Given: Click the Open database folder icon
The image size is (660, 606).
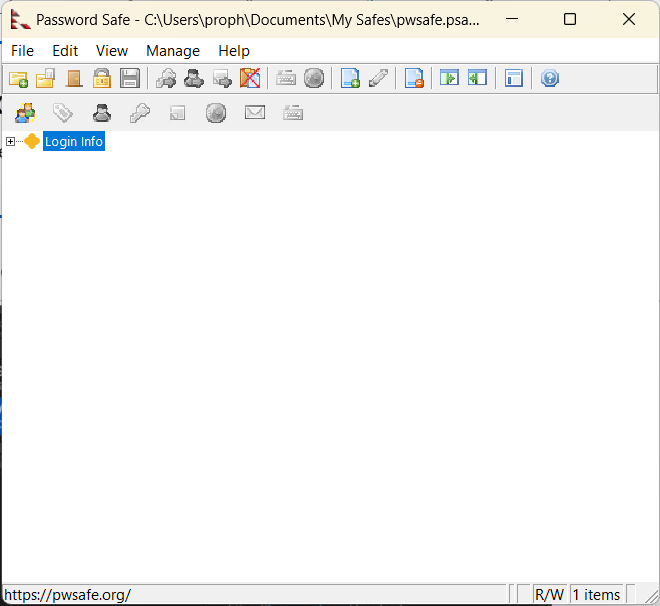Looking at the screenshot, I should pos(45,78).
